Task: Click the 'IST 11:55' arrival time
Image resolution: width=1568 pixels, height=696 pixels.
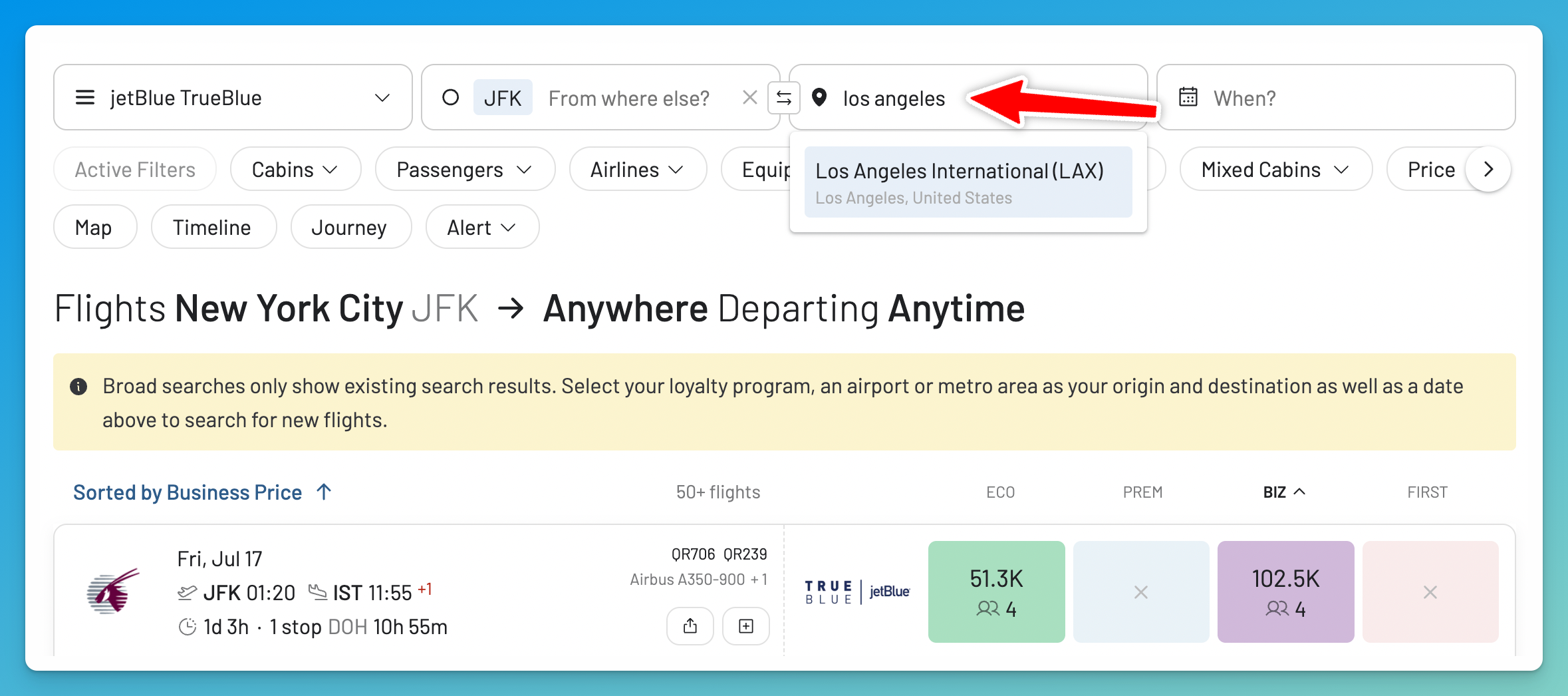Action: tap(372, 593)
